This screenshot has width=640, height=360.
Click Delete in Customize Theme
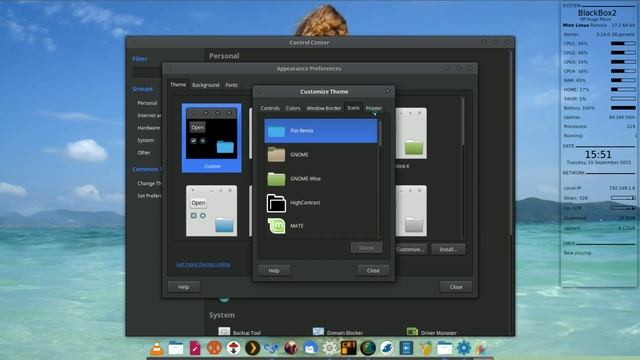(x=367, y=248)
